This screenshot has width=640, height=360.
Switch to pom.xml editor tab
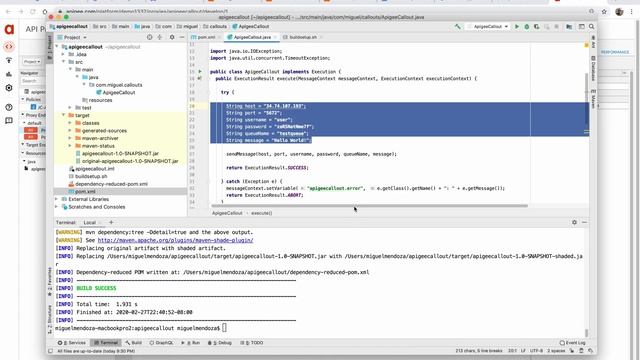206,37
